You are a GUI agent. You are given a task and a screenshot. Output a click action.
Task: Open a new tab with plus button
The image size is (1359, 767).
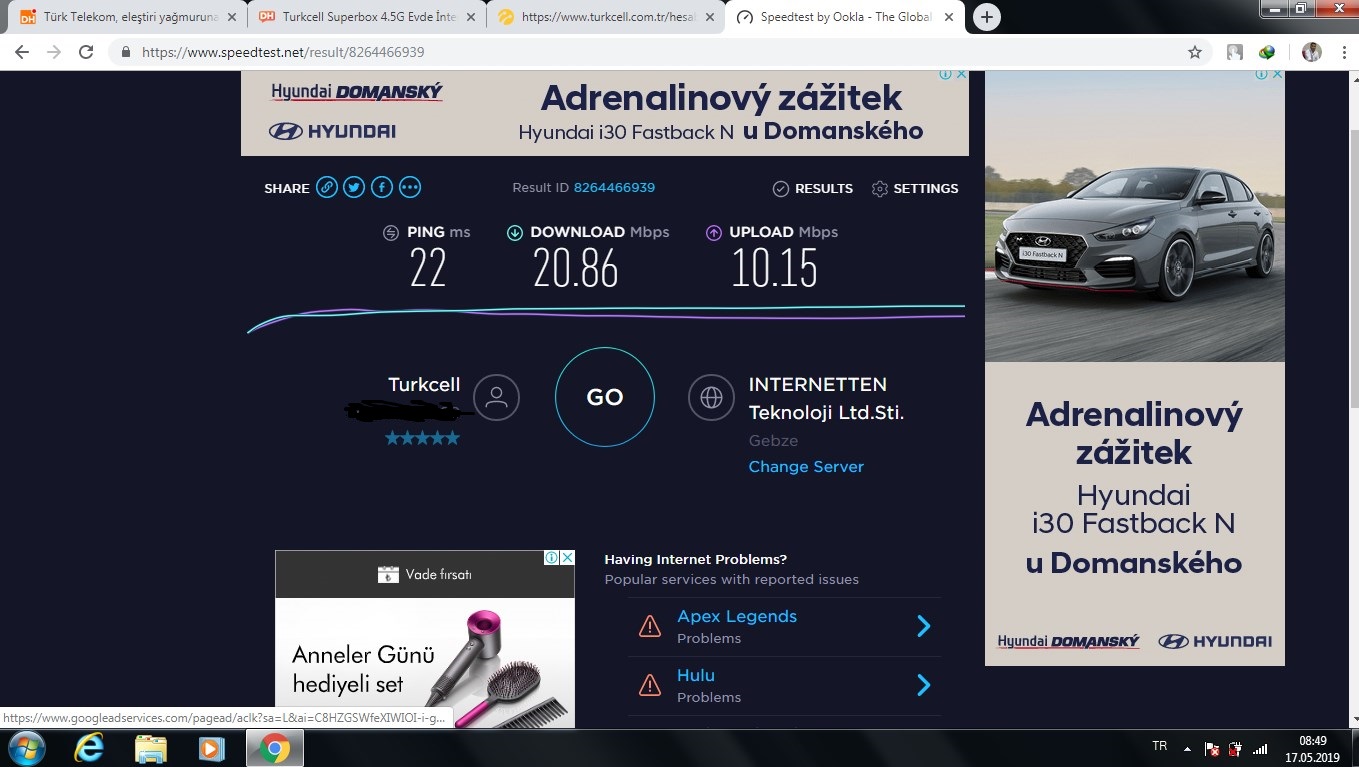pos(986,17)
